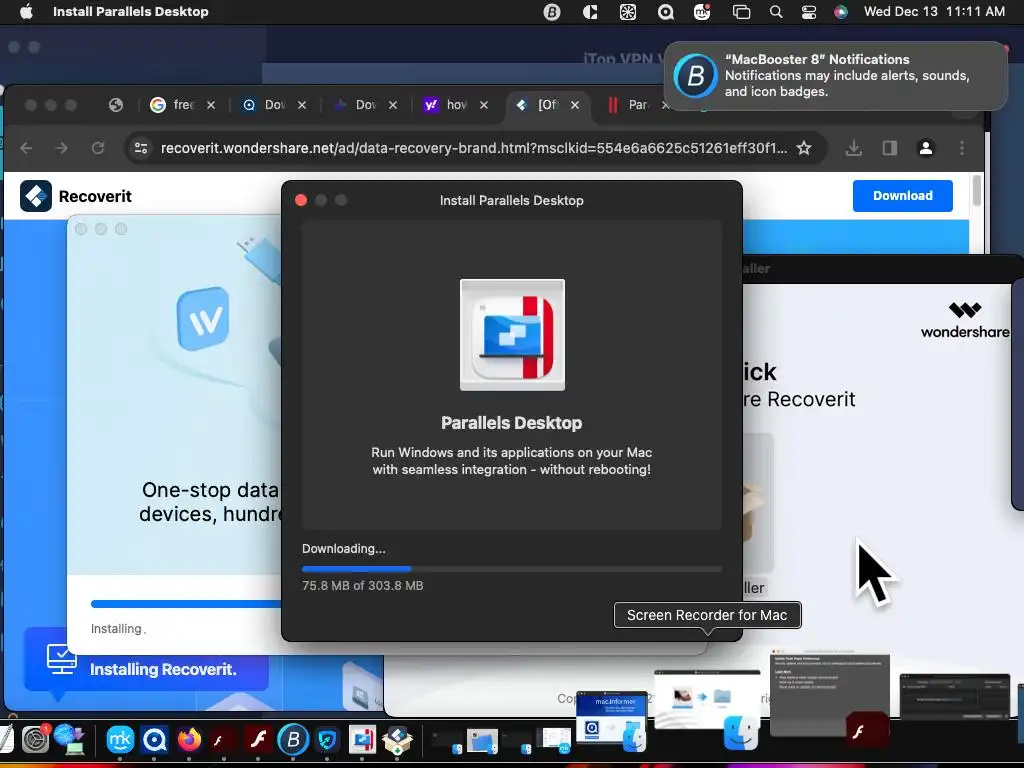Open the MacBooster 8 Notifications banner
The image size is (1024, 768).
point(836,76)
